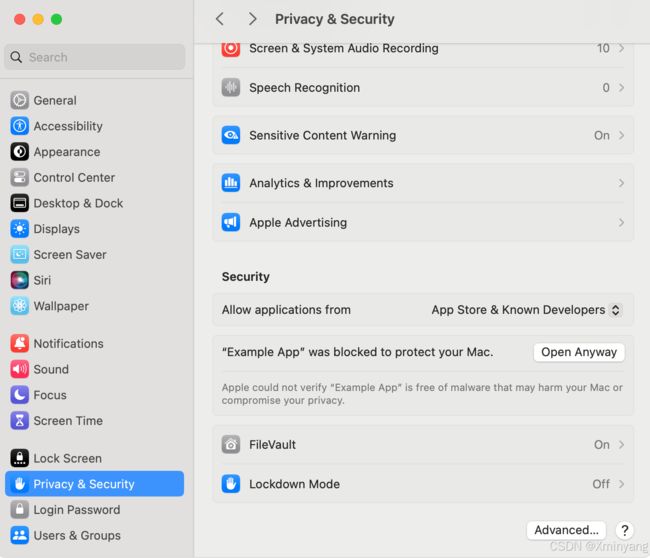Click the Desktop & Dock sidebar icon
This screenshot has height=558, width=650.
[x=19, y=203]
